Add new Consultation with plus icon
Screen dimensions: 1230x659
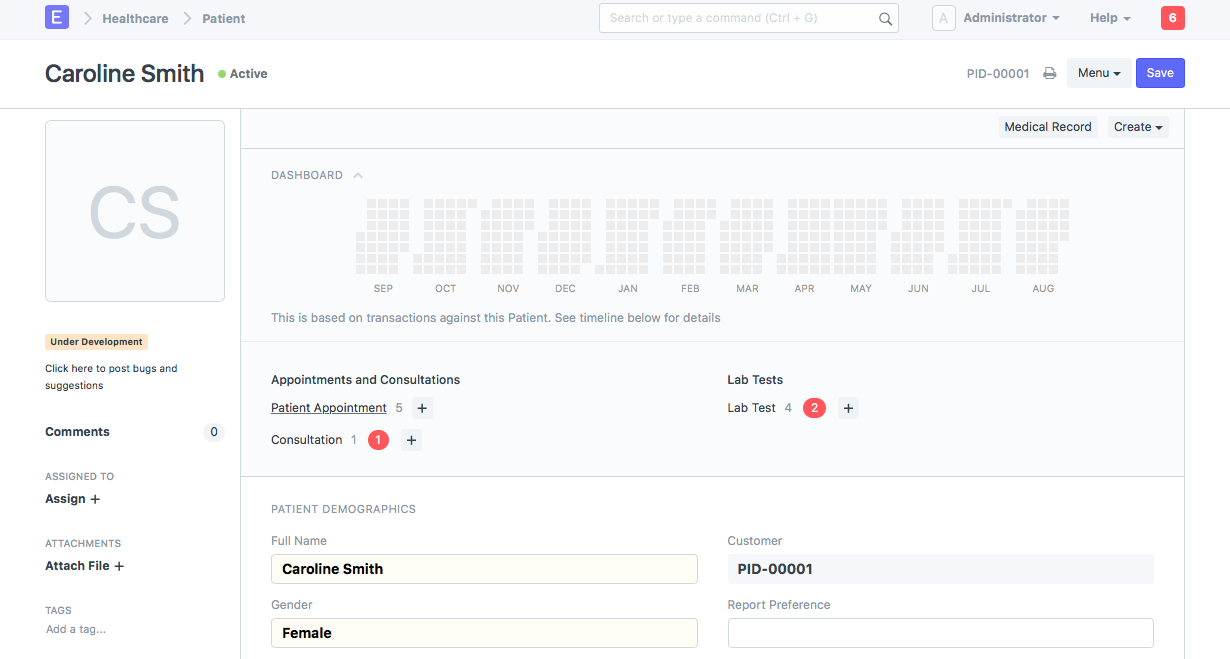point(412,440)
